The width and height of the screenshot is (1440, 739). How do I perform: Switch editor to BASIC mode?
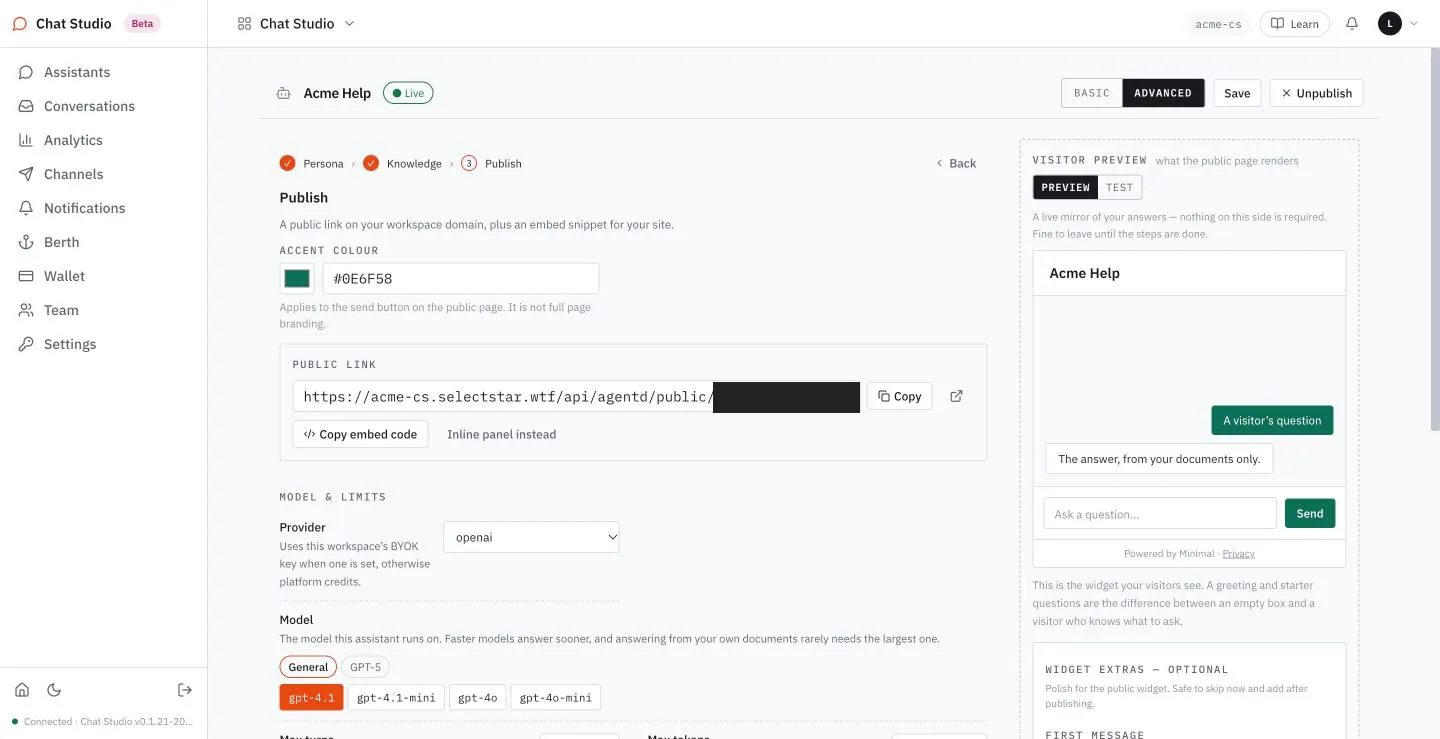tap(1092, 93)
